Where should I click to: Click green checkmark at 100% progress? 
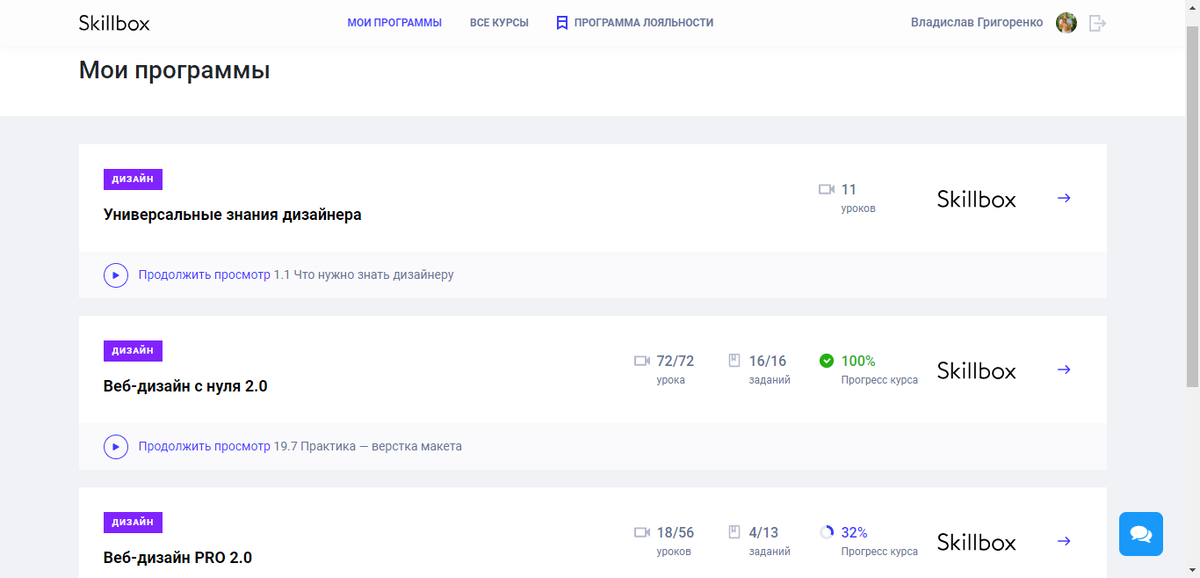tap(826, 361)
